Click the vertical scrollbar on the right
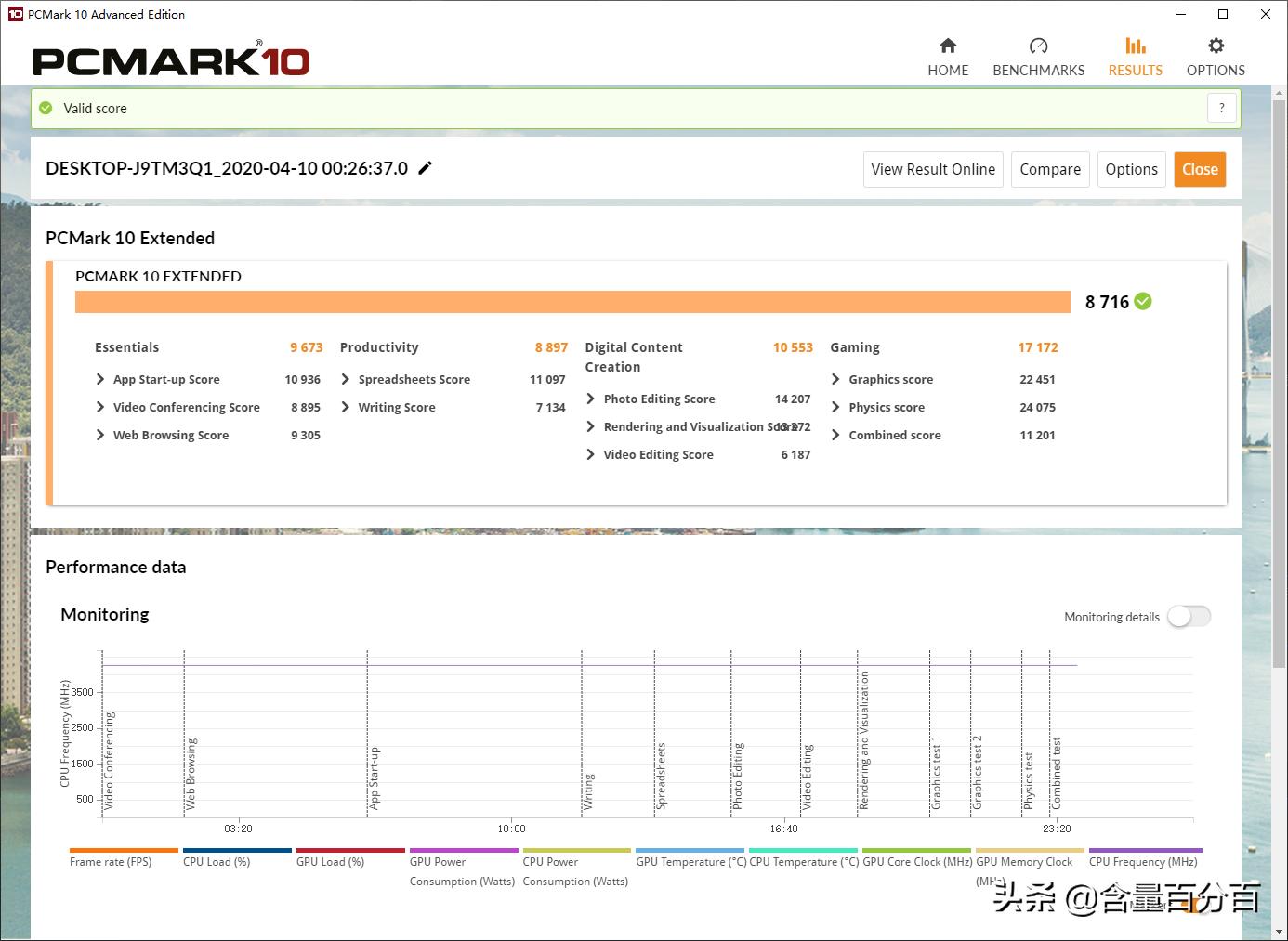1288x941 pixels. [x=1279, y=372]
